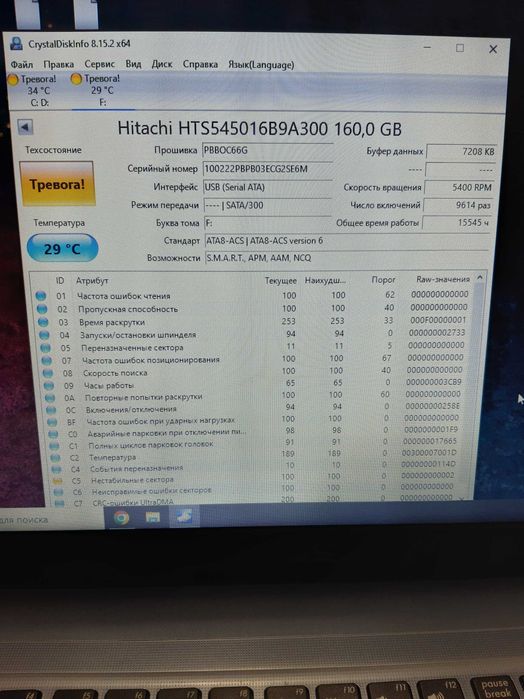Click the blue status icon for attribute 05
Viewport: 524px width, 699px height.
(45, 347)
